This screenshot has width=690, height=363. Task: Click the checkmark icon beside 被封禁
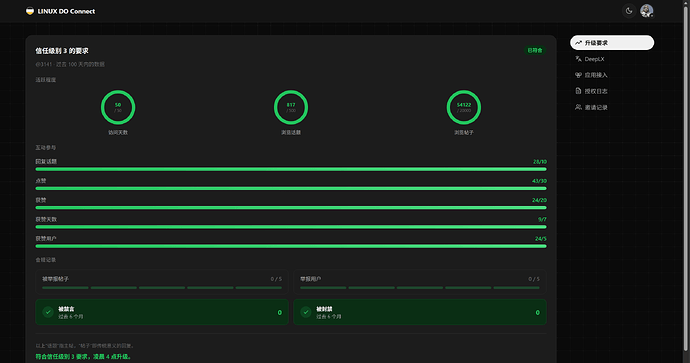click(x=306, y=312)
